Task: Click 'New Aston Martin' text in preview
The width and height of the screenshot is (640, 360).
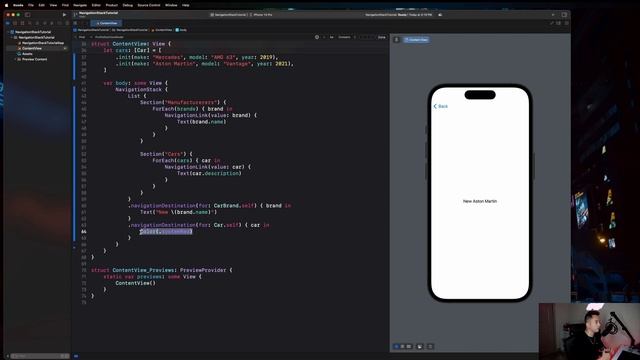Action: [x=480, y=201]
